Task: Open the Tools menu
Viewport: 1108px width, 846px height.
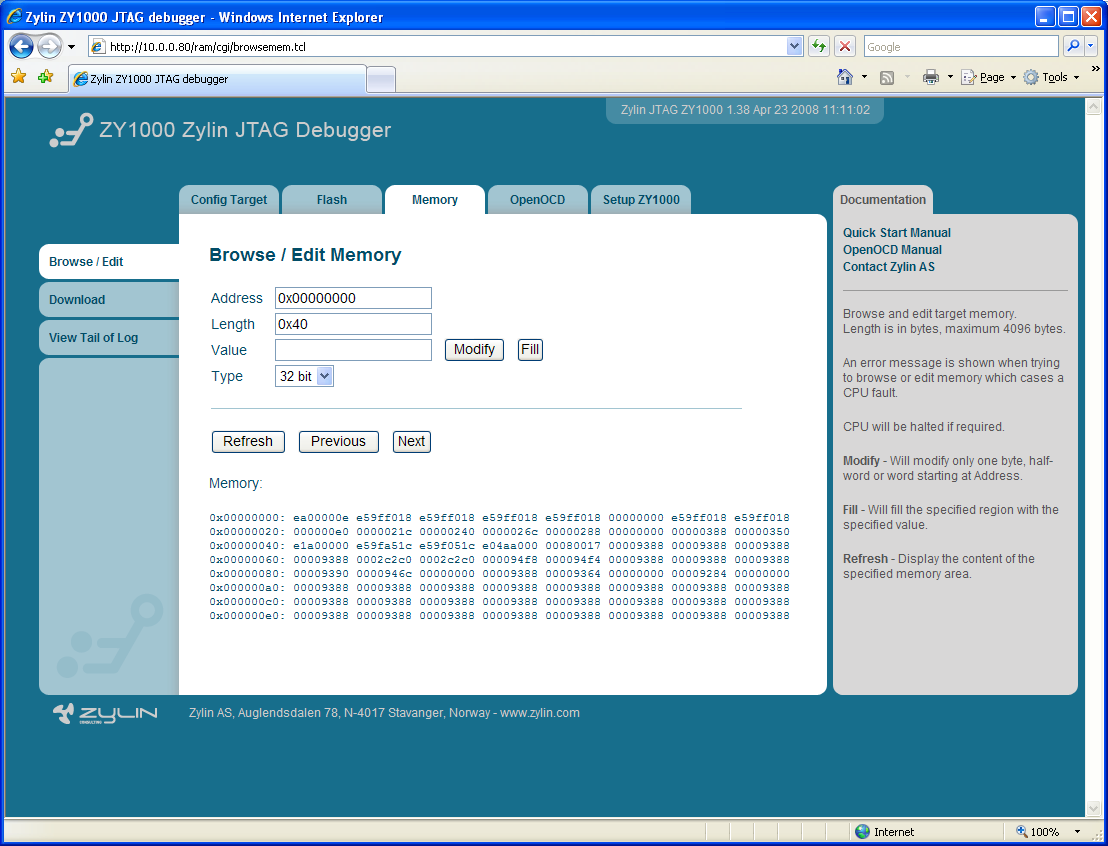Action: click(1051, 77)
